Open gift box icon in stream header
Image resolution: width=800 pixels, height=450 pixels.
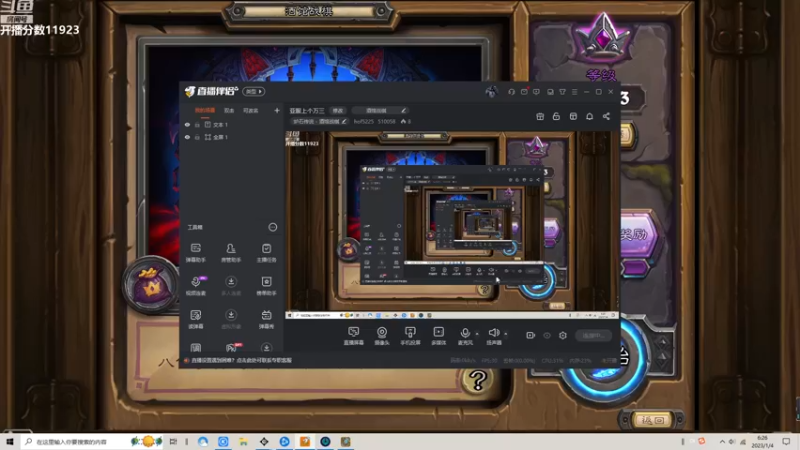(540, 116)
